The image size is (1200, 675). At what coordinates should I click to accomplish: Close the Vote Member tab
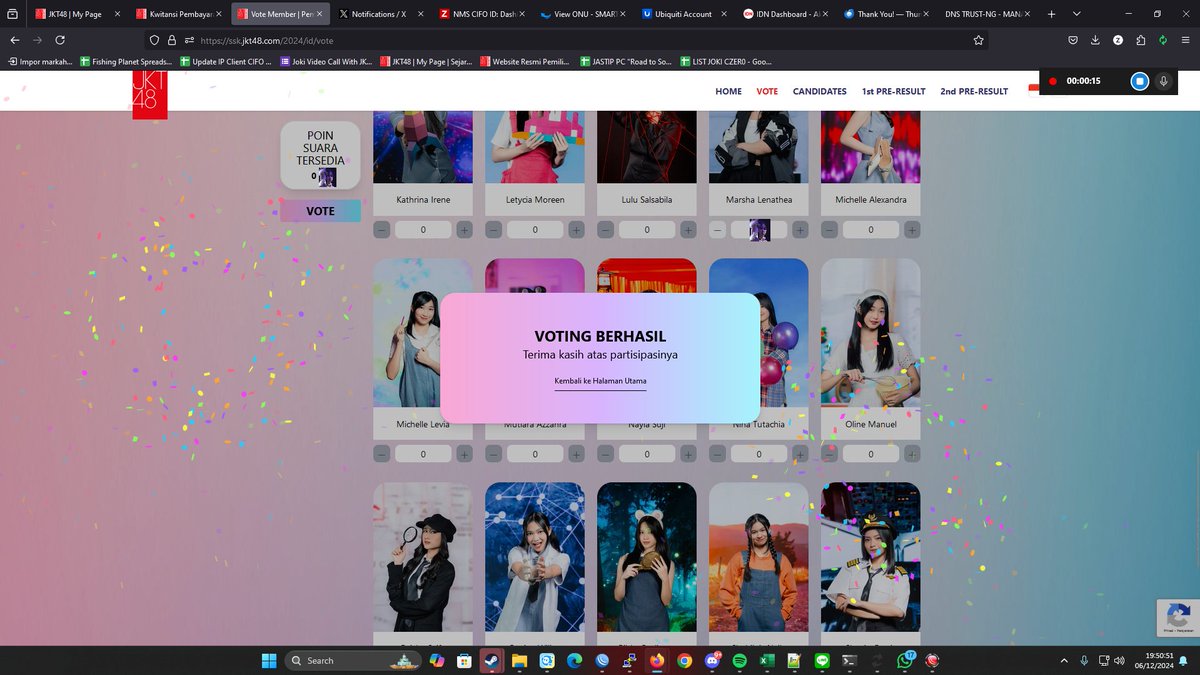[x=320, y=14]
